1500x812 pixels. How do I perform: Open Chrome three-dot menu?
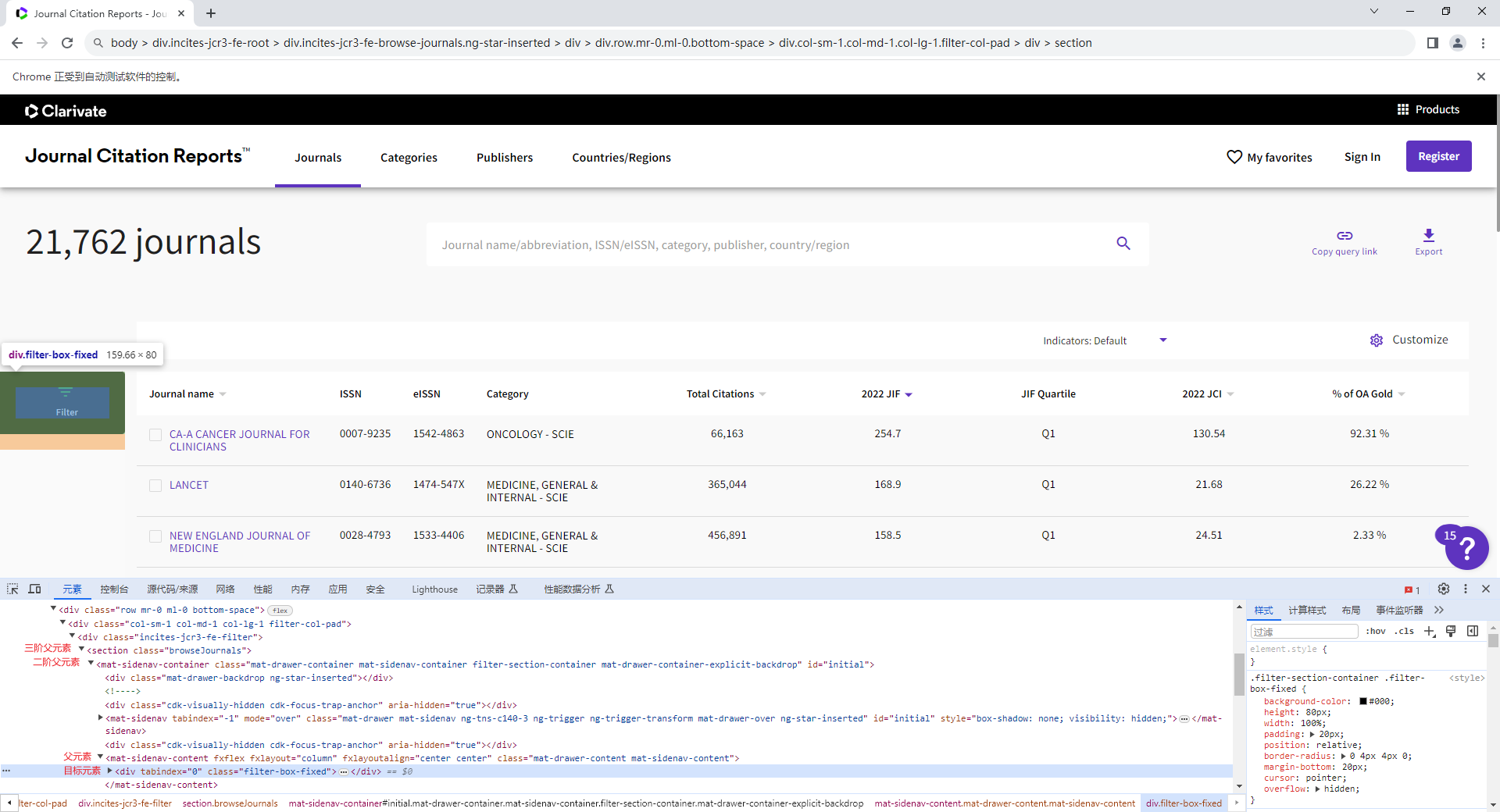click(x=1483, y=43)
